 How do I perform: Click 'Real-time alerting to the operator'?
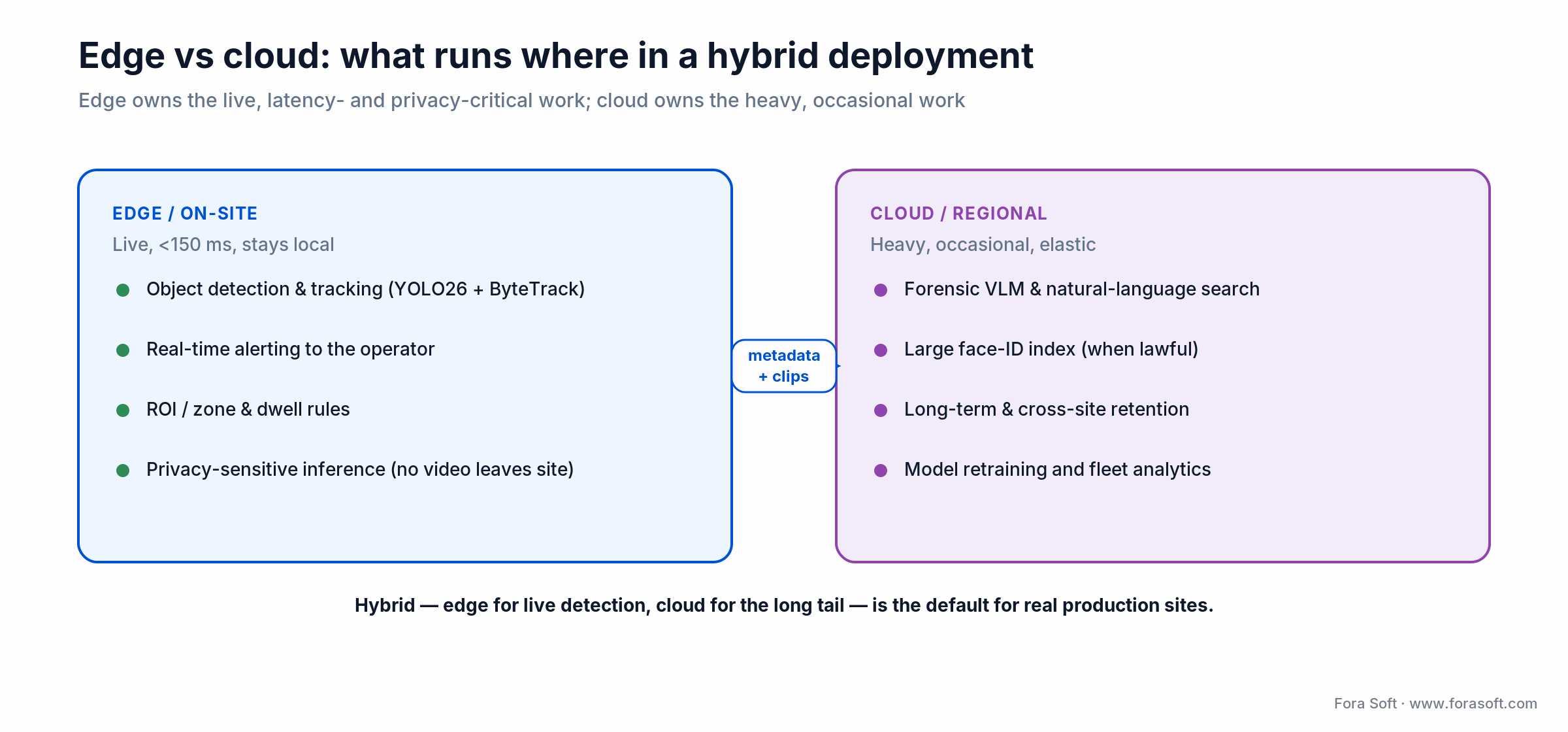click(290, 349)
